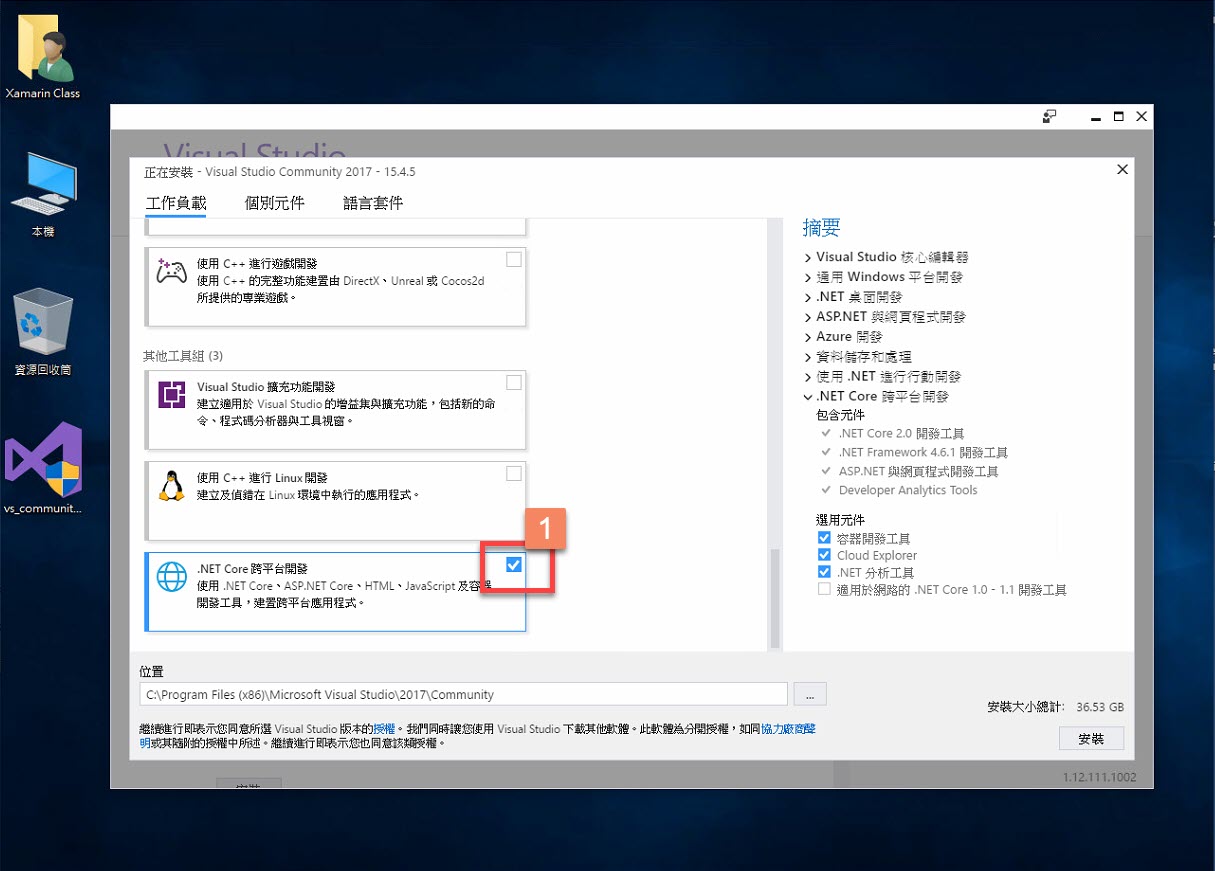The image size is (1215, 871).
Task: Switch to the 工作負載 tab
Action: click(x=176, y=203)
